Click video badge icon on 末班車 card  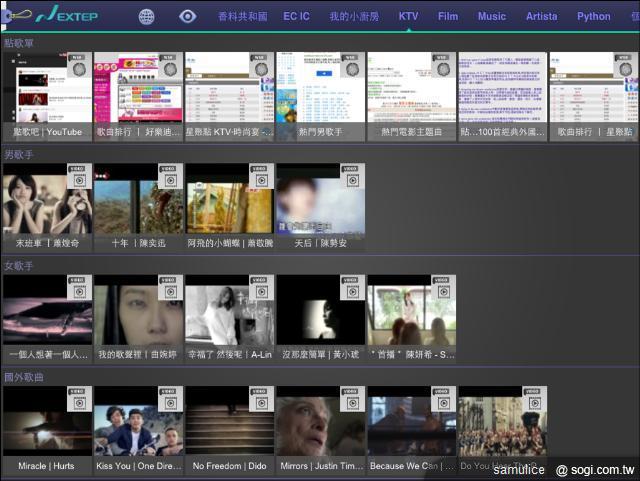click(79, 176)
